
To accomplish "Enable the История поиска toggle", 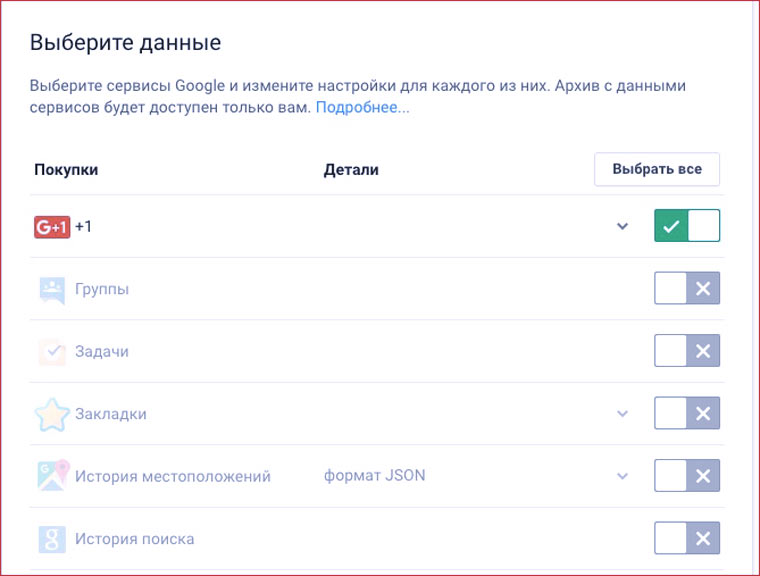I will pos(687,539).
